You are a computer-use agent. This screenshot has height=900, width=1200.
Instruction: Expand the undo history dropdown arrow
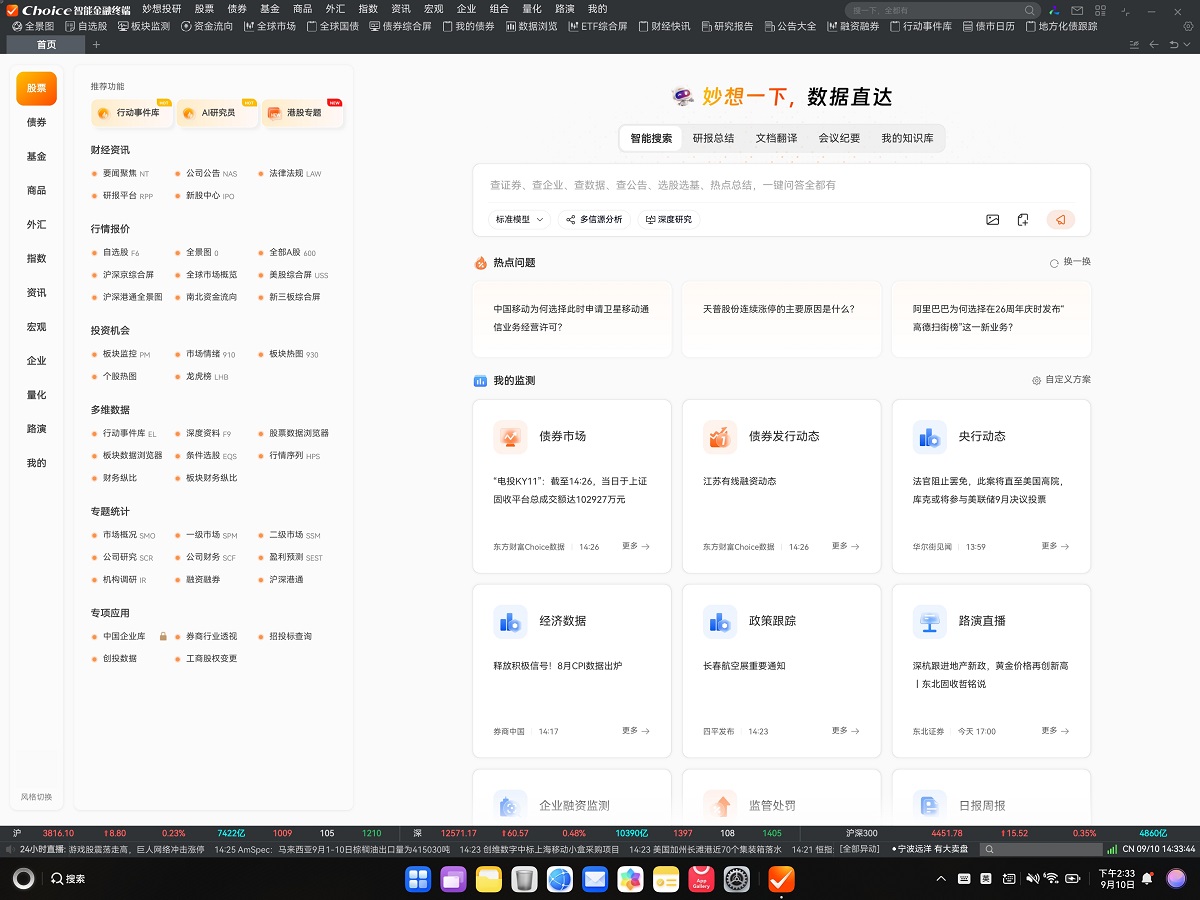click(1187, 45)
